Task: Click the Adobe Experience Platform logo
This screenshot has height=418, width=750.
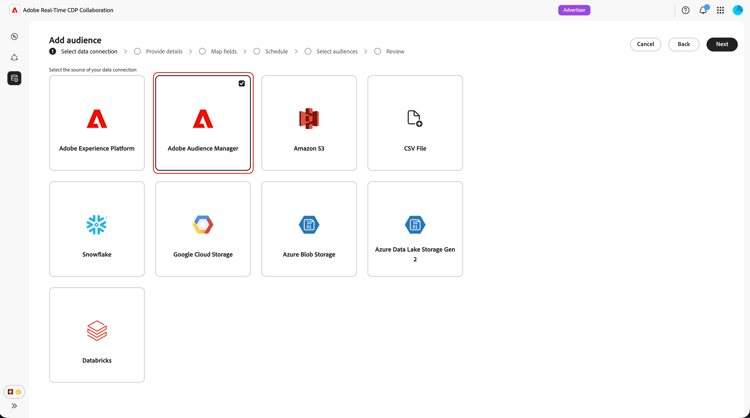Action: [97, 119]
